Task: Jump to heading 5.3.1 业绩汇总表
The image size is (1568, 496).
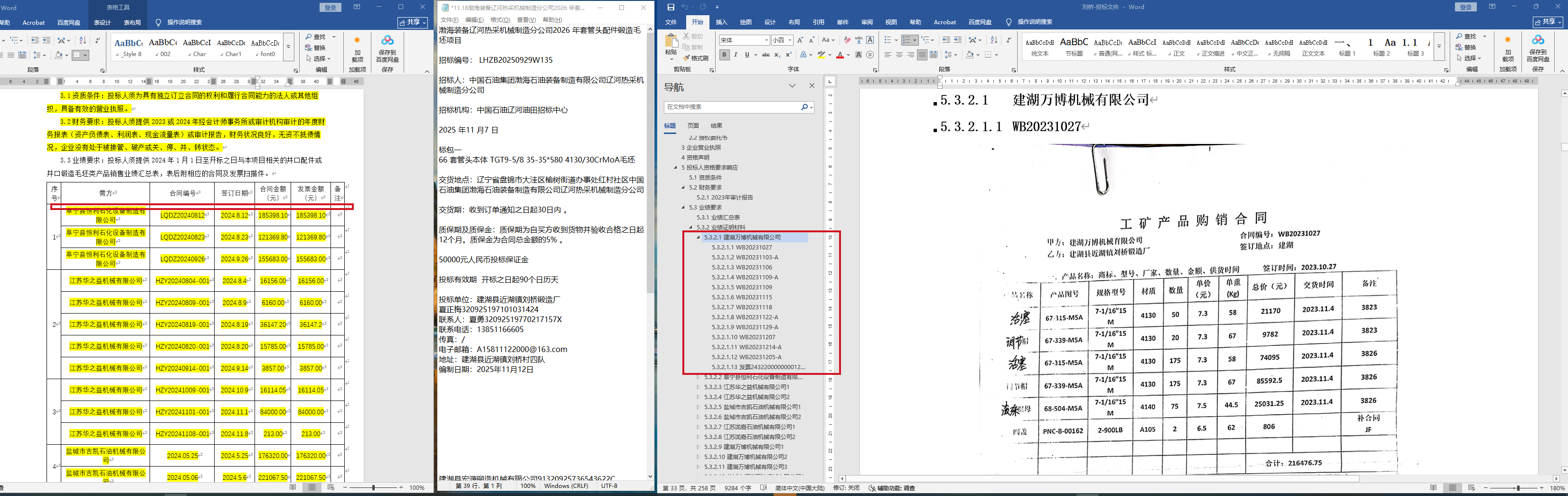Action: click(x=718, y=218)
